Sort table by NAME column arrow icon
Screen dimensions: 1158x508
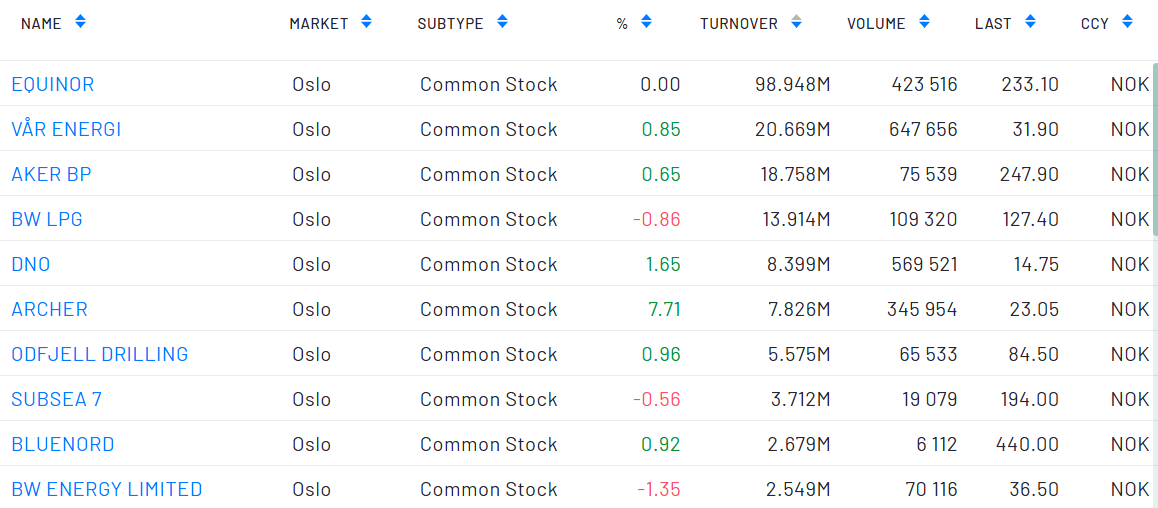[80, 22]
